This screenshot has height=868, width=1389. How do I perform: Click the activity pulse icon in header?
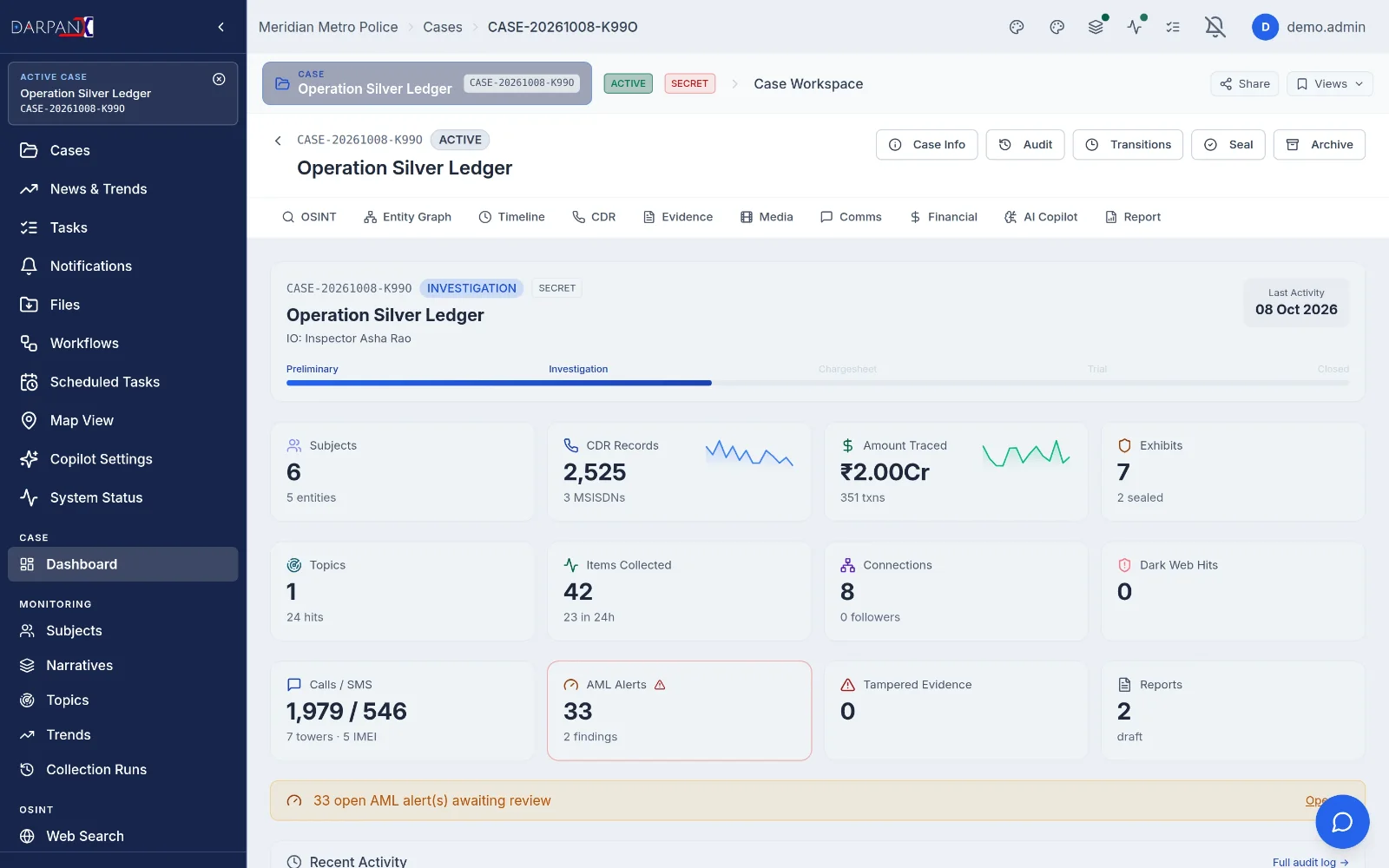click(x=1135, y=27)
